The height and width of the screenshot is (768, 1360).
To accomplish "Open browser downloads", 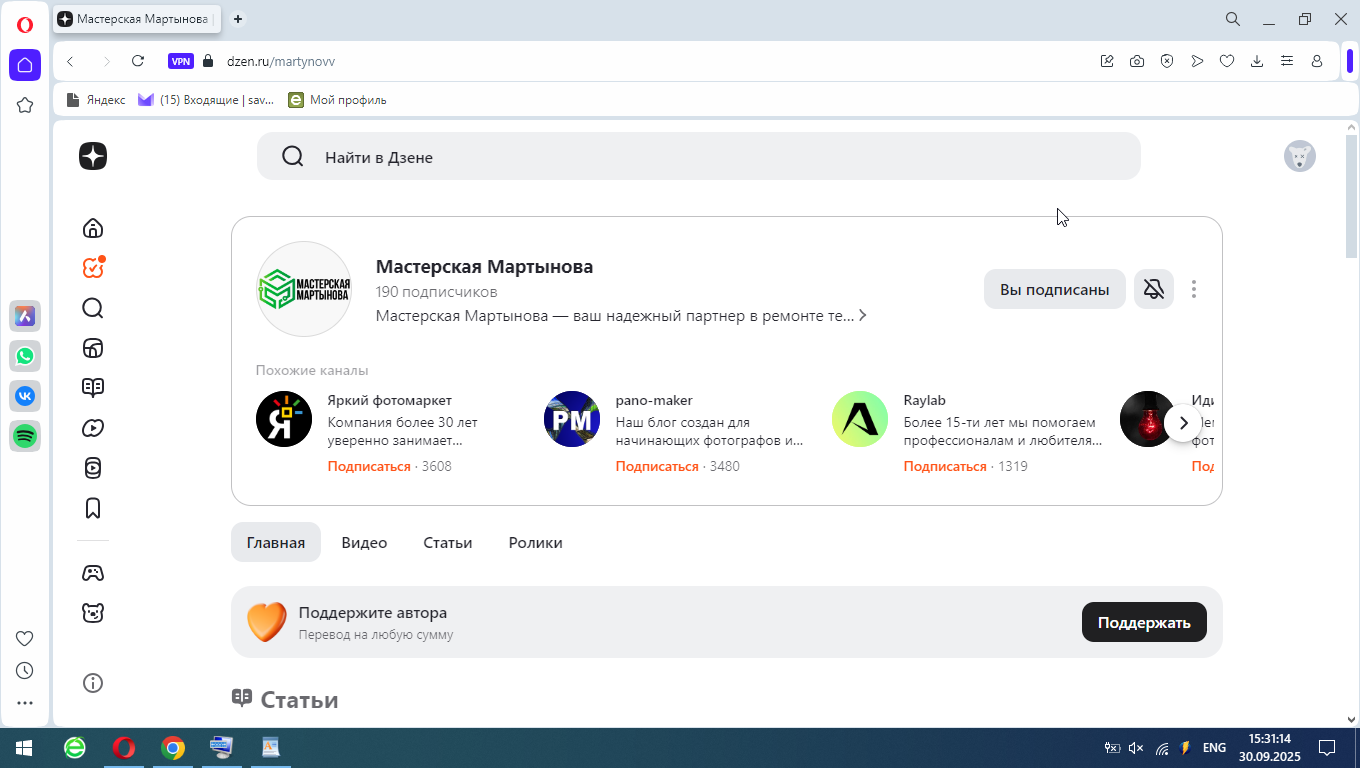I will click(1257, 61).
